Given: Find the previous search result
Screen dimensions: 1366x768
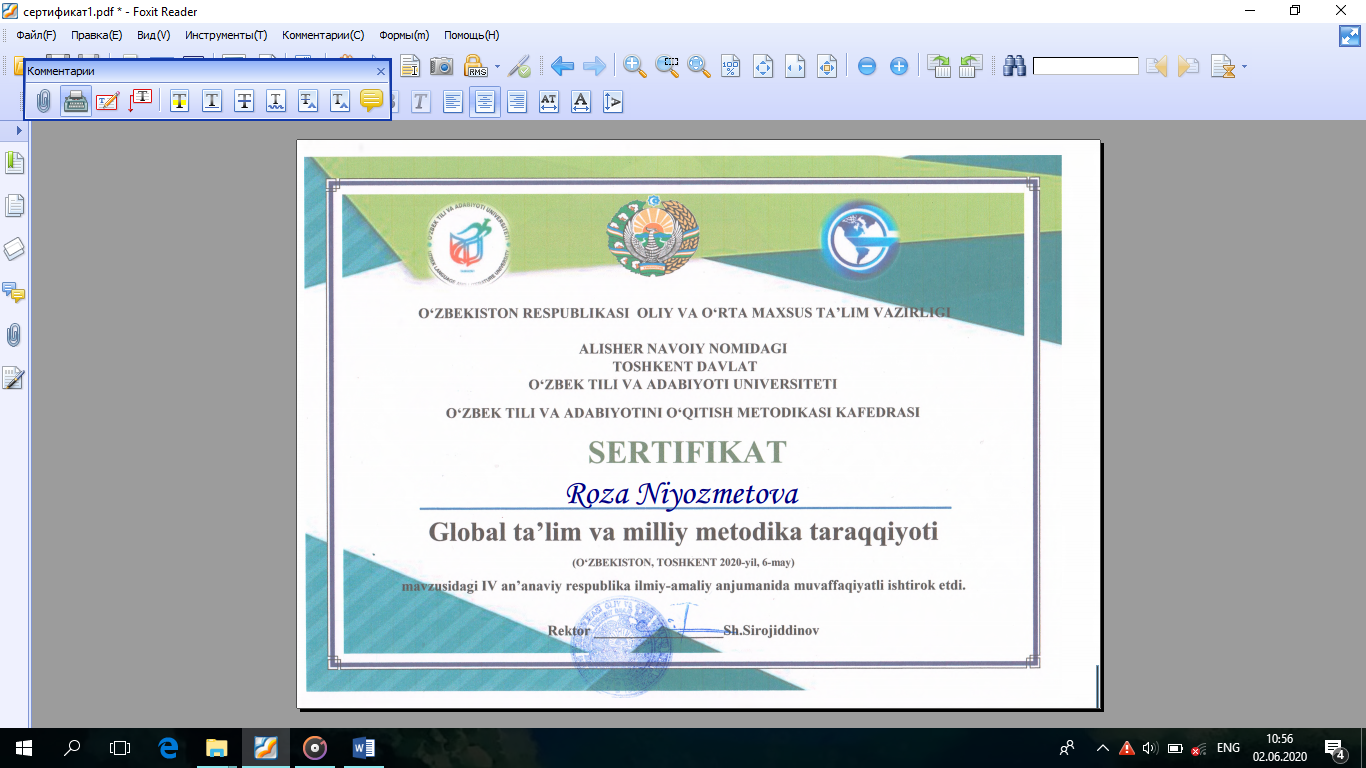Looking at the screenshot, I should pyautogui.click(x=1157, y=67).
